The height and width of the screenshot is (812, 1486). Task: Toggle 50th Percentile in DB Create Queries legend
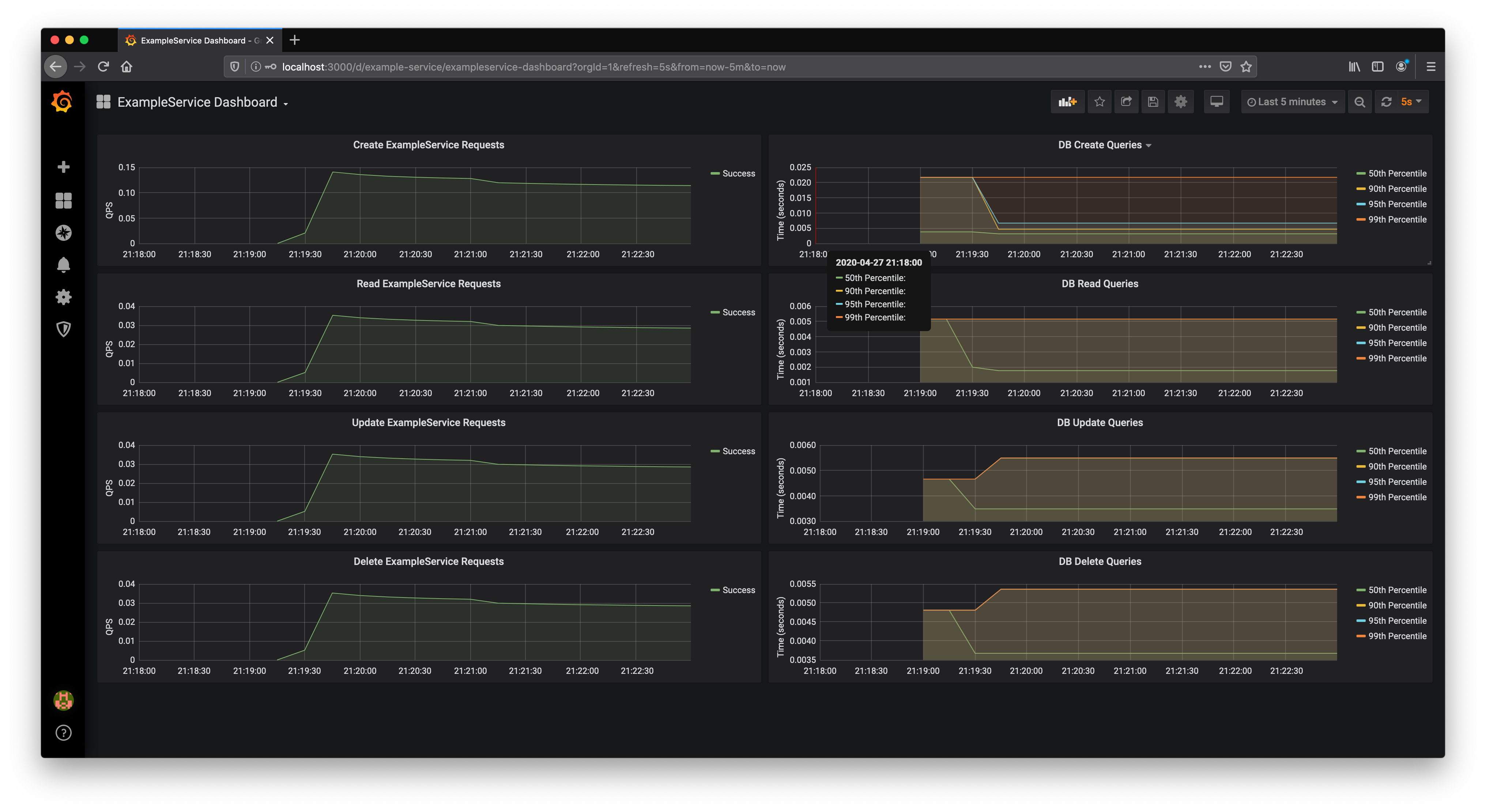pyautogui.click(x=1397, y=174)
